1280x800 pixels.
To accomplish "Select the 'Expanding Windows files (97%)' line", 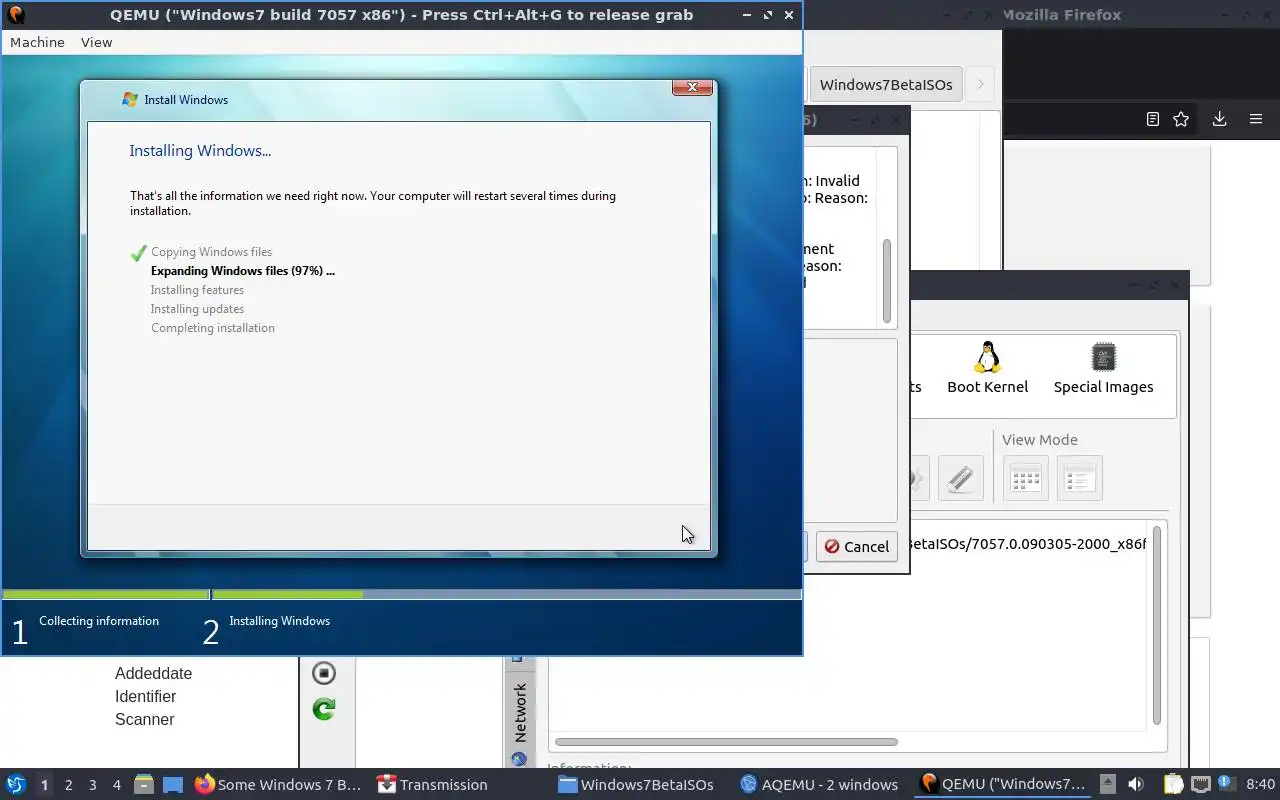I will [242, 271].
